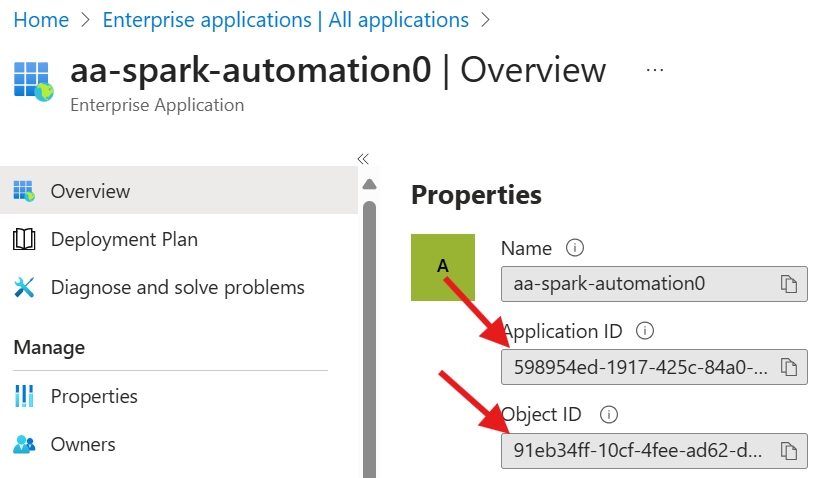Viewport: 828px width, 478px height.
Task: Collapse the left navigation menu
Action: (363, 158)
